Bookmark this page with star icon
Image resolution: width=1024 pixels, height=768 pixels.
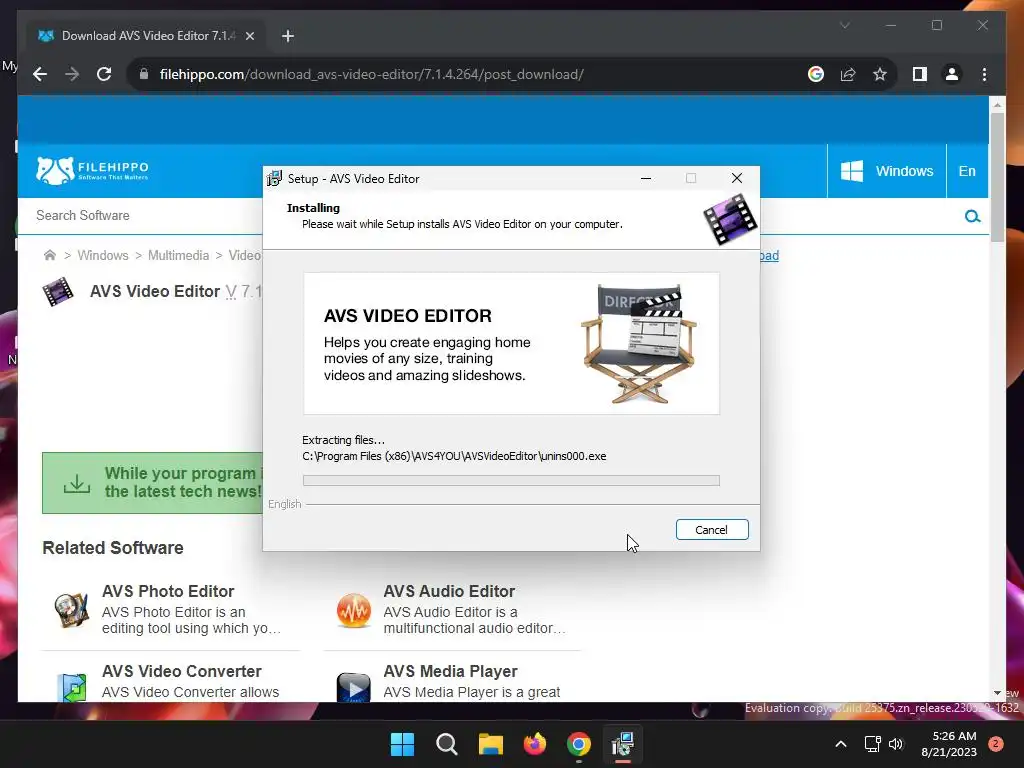pyautogui.click(x=880, y=74)
